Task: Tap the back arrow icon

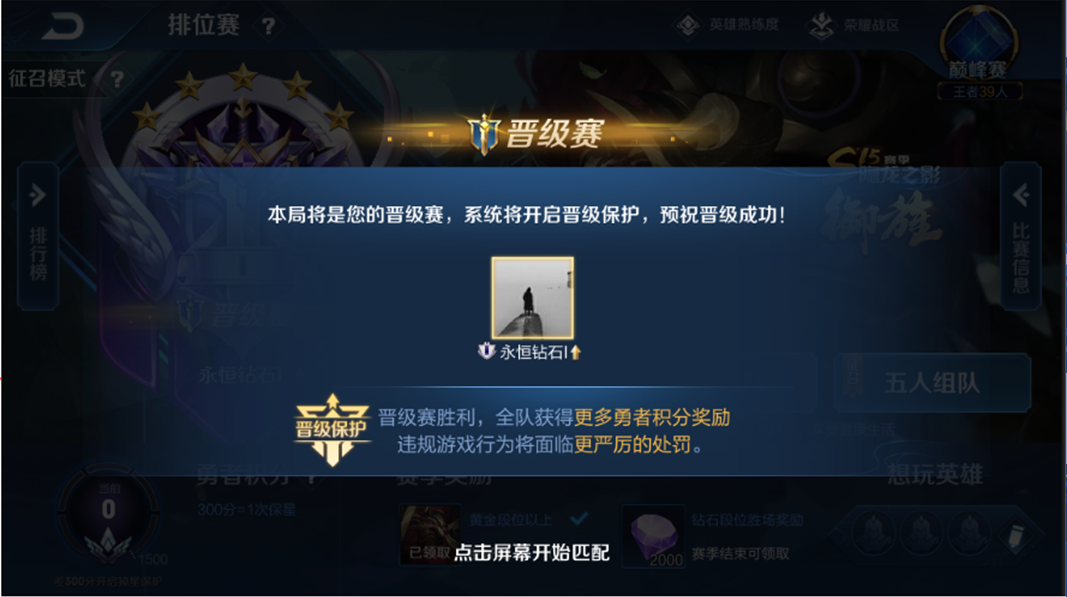Action: [x=63, y=26]
